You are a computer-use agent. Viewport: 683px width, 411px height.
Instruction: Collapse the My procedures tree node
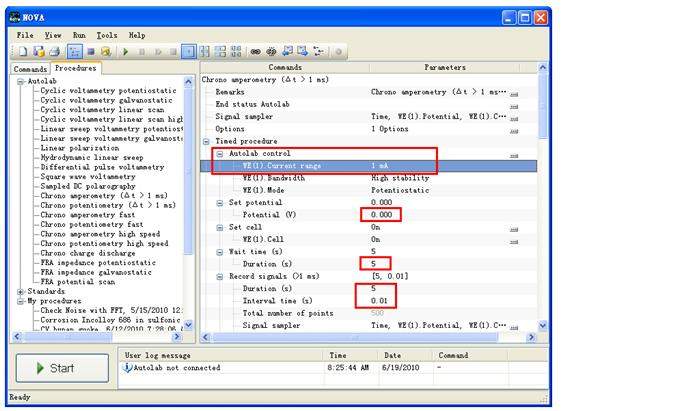click(20, 301)
